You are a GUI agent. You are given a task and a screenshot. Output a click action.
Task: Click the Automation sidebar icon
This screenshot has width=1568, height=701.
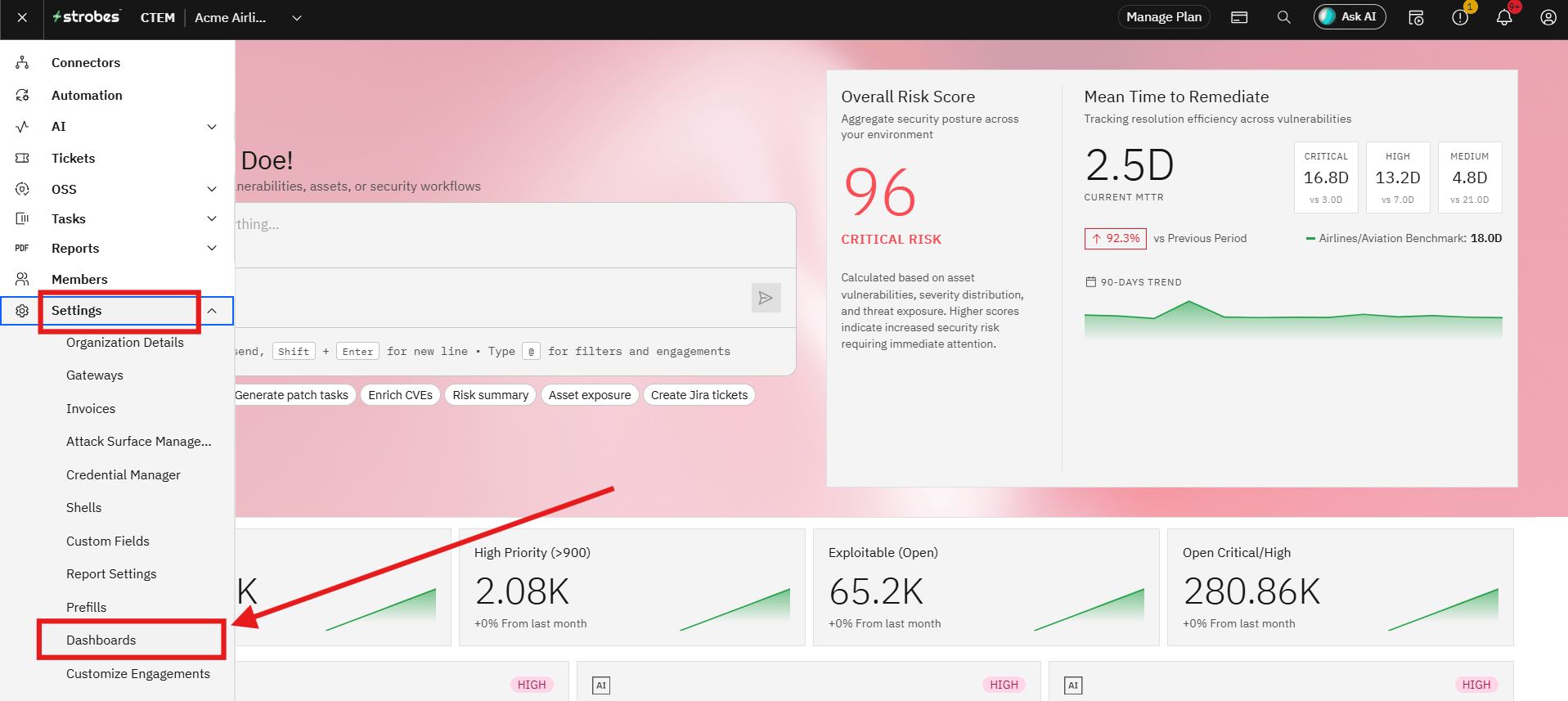(22, 96)
